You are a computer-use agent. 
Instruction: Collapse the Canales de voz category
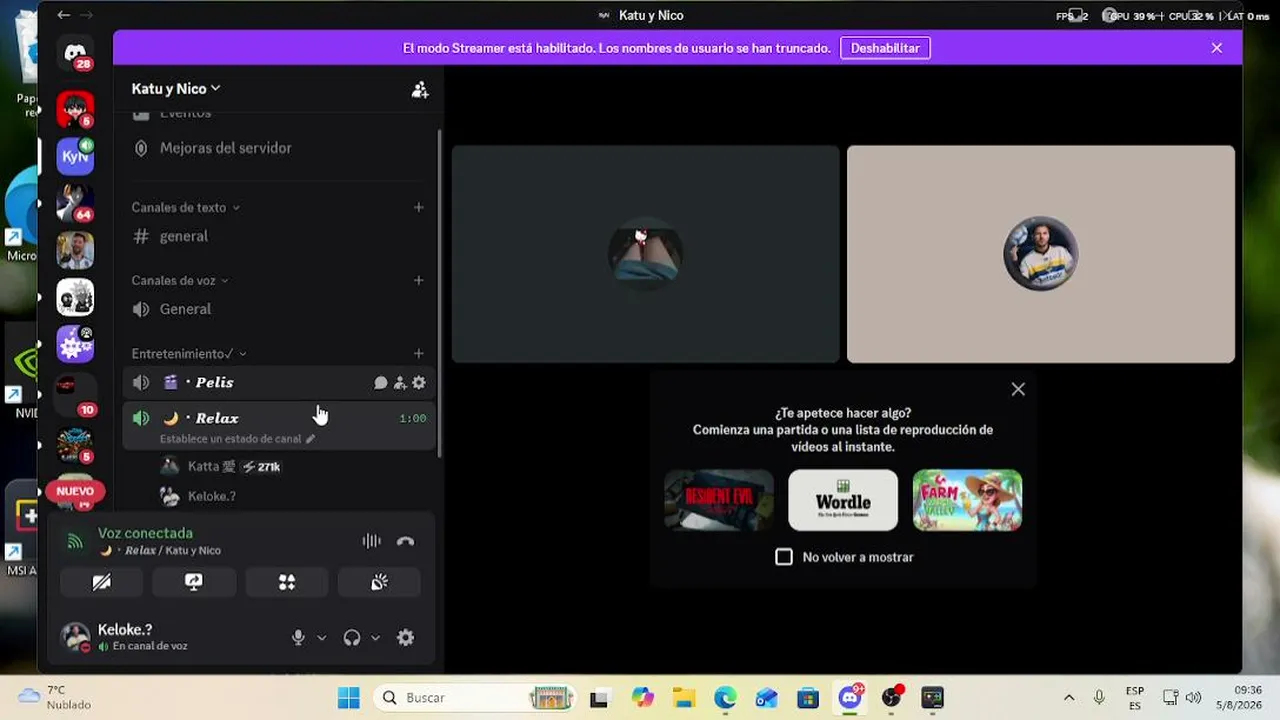coord(180,281)
